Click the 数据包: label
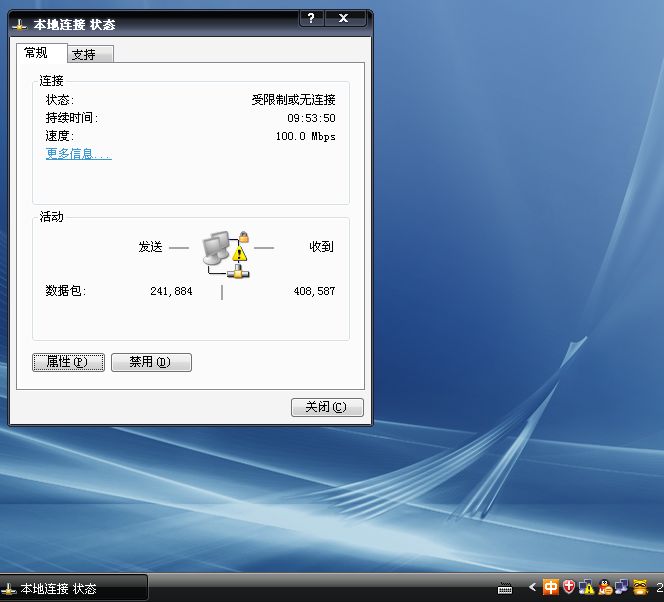The width and height of the screenshot is (664, 602). click(x=66, y=291)
